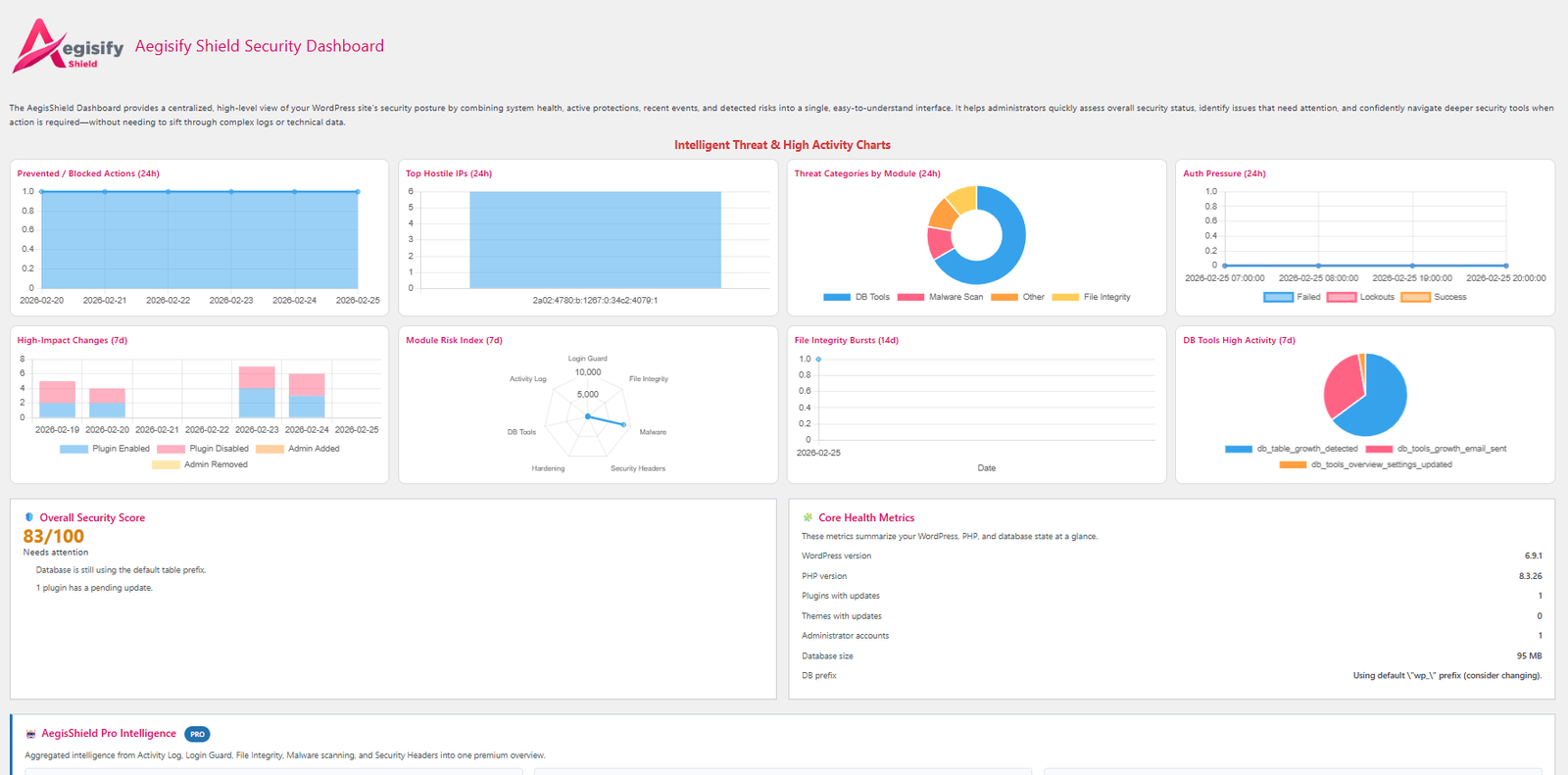The width and height of the screenshot is (1568, 775).
Task: Click the 2026-02-23 stacked bar in High-Impact Changes
Action: click(x=257, y=392)
